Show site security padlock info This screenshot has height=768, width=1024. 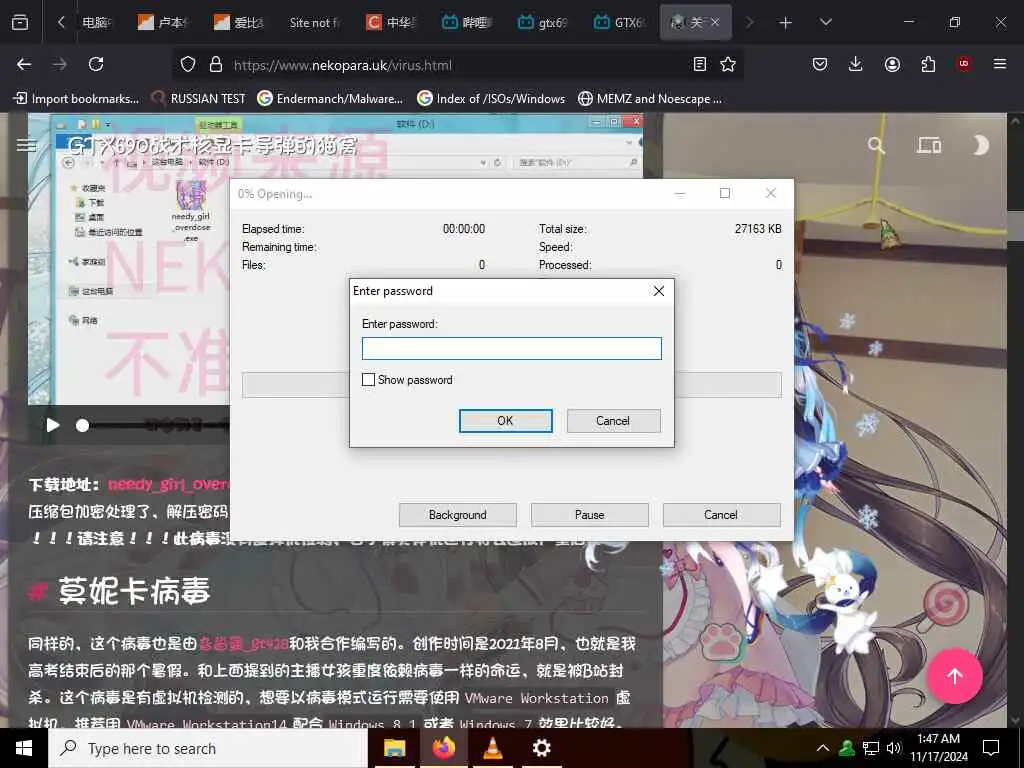point(216,65)
